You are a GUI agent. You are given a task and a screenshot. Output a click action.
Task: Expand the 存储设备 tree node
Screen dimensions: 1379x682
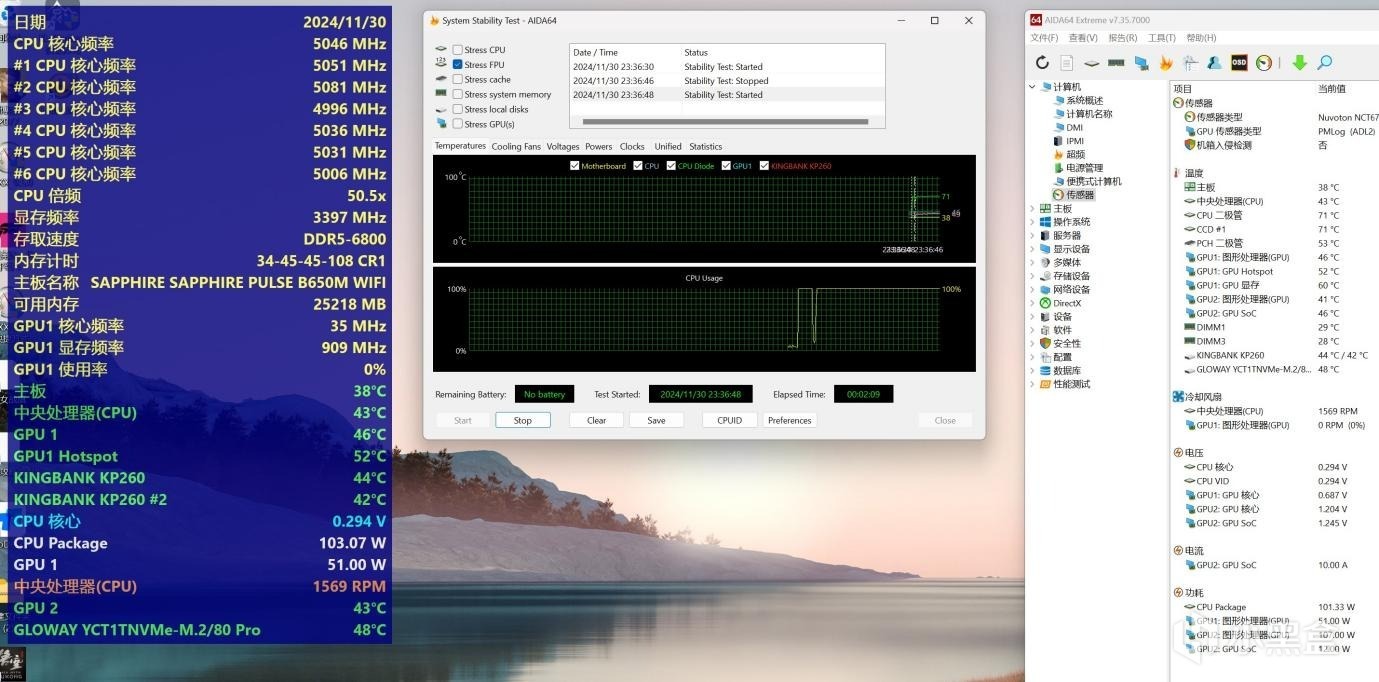tap(1033, 276)
